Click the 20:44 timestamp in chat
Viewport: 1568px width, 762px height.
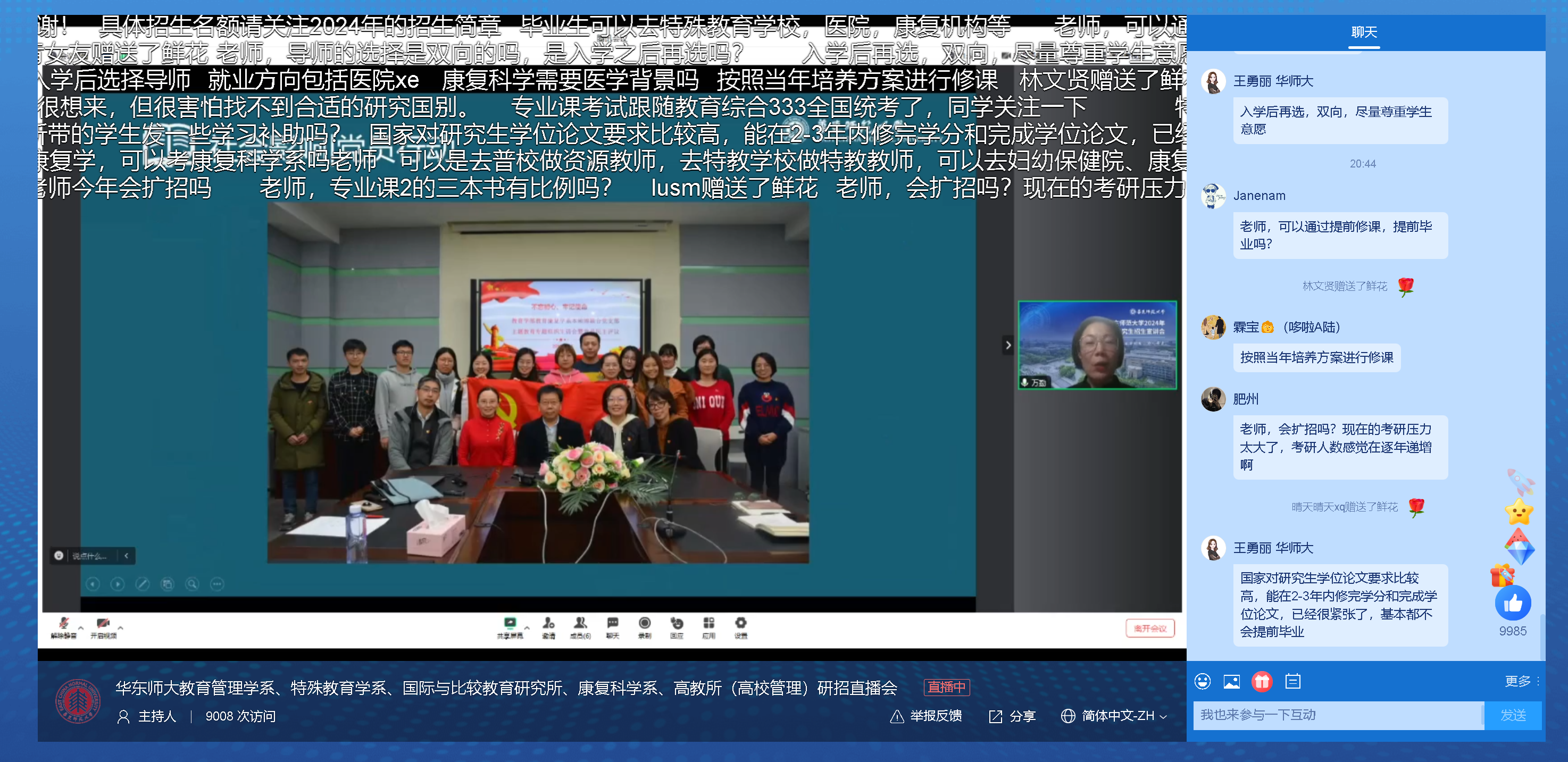pyautogui.click(x=1362, y=164)
